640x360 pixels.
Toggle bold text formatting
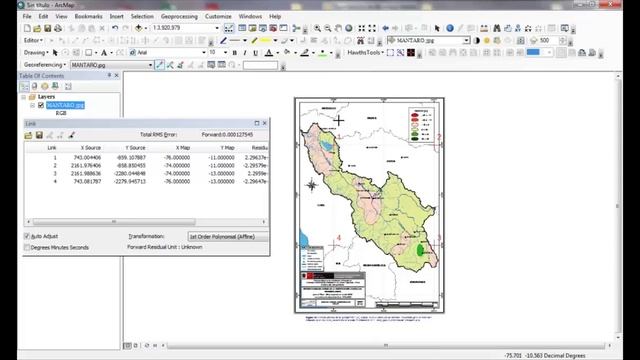[235, 53]
